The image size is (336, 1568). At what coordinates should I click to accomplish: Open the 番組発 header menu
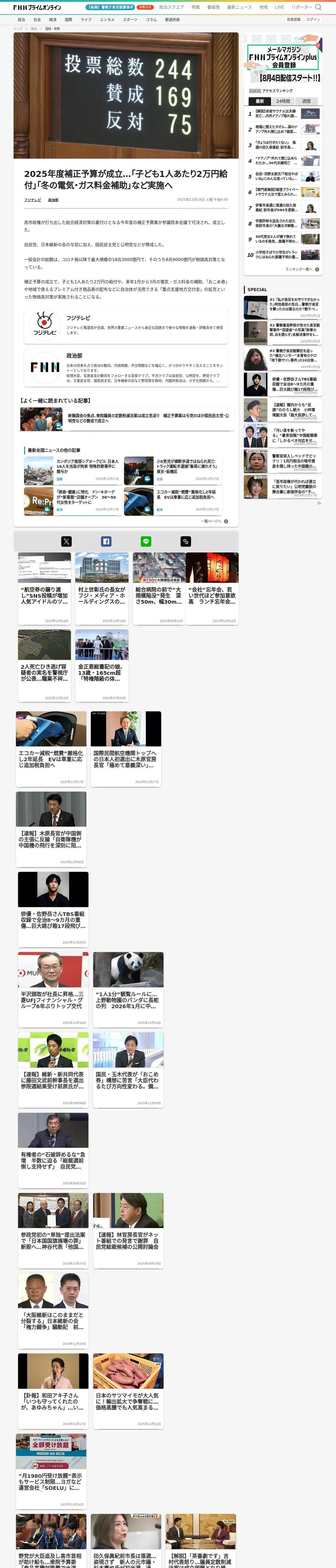click(214, 7)
